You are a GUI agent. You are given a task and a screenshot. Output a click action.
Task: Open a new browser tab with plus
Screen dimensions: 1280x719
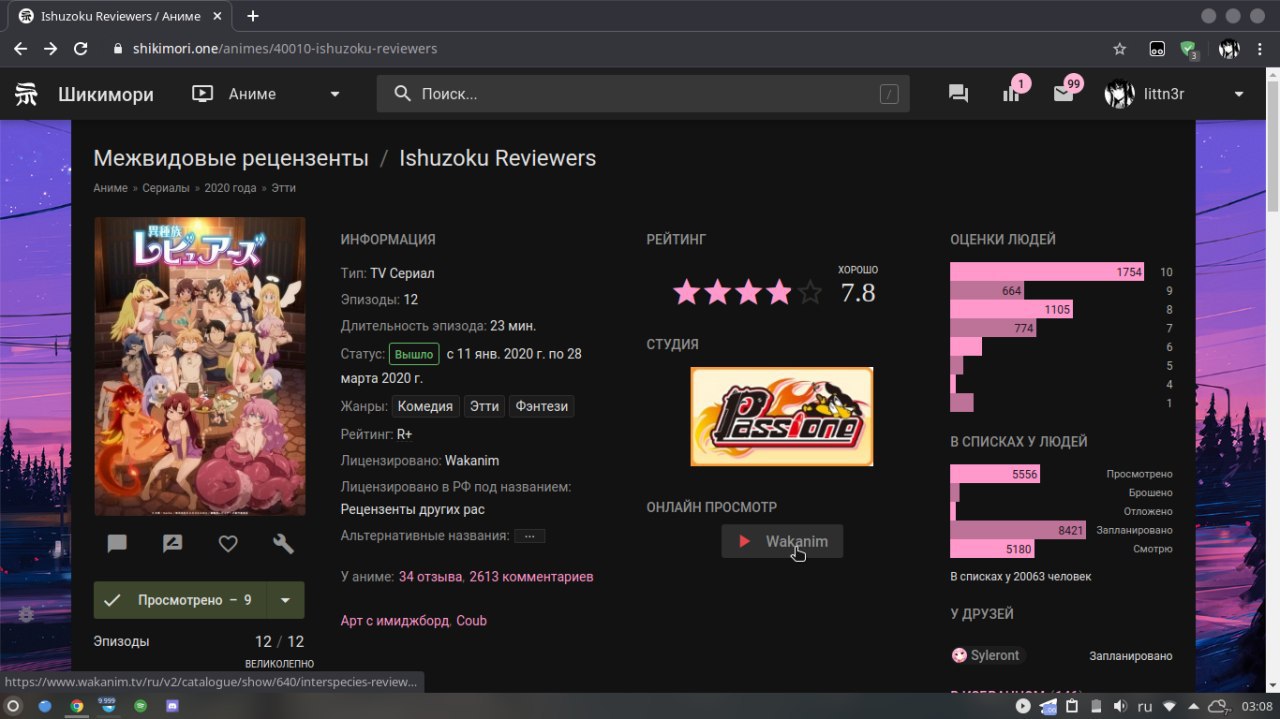point(253,16)
